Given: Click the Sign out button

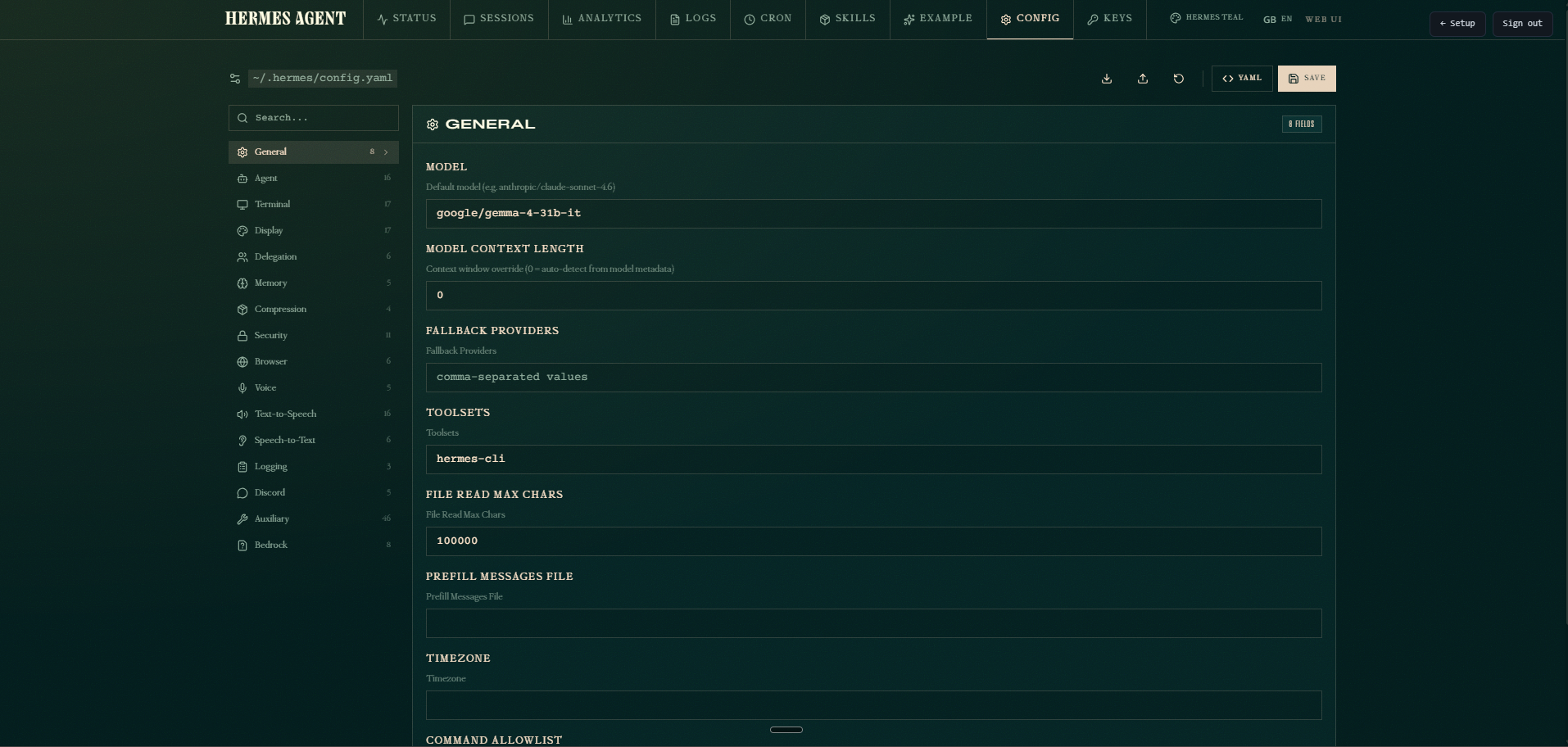Looking at the screenshot, I should pos(1522,24).
